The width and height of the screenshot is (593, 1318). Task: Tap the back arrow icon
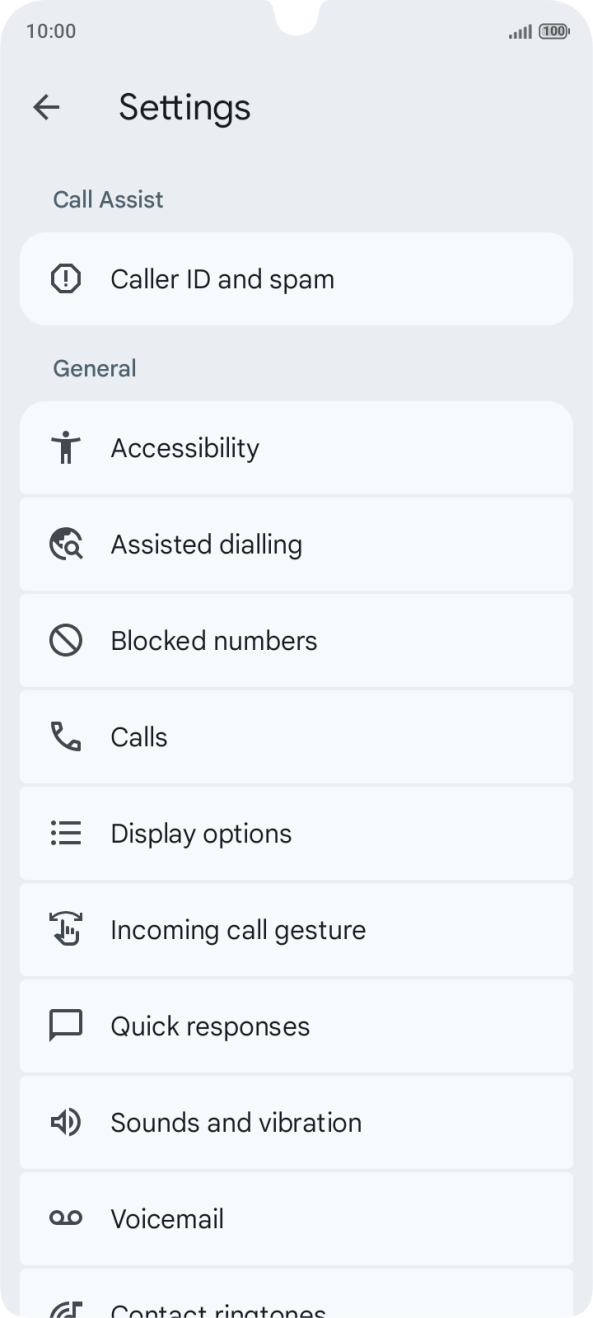point(46,108)
